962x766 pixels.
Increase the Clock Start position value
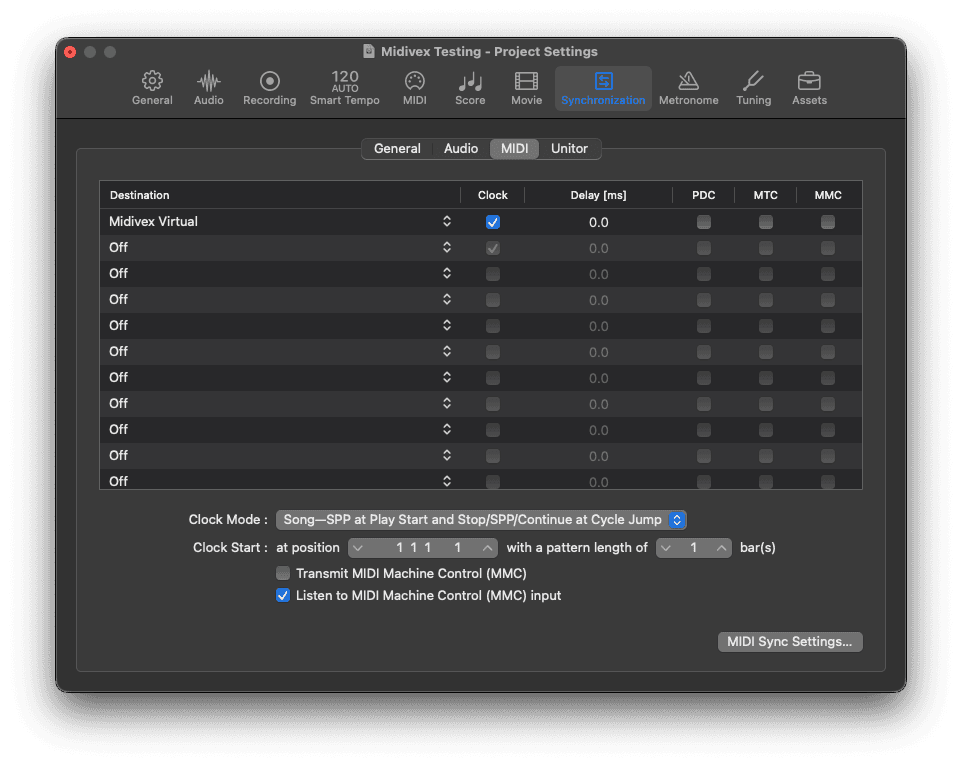point(487,548)
